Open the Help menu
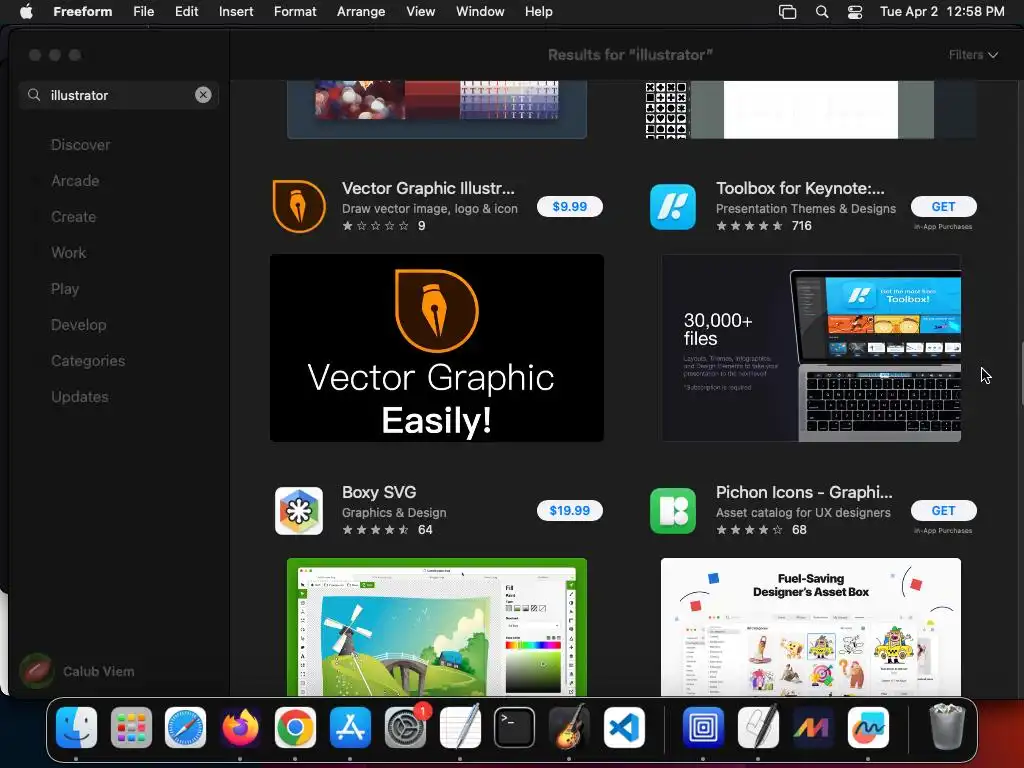Image resolution: width=1024 pixels, height=768 pixels. point(538,11)
